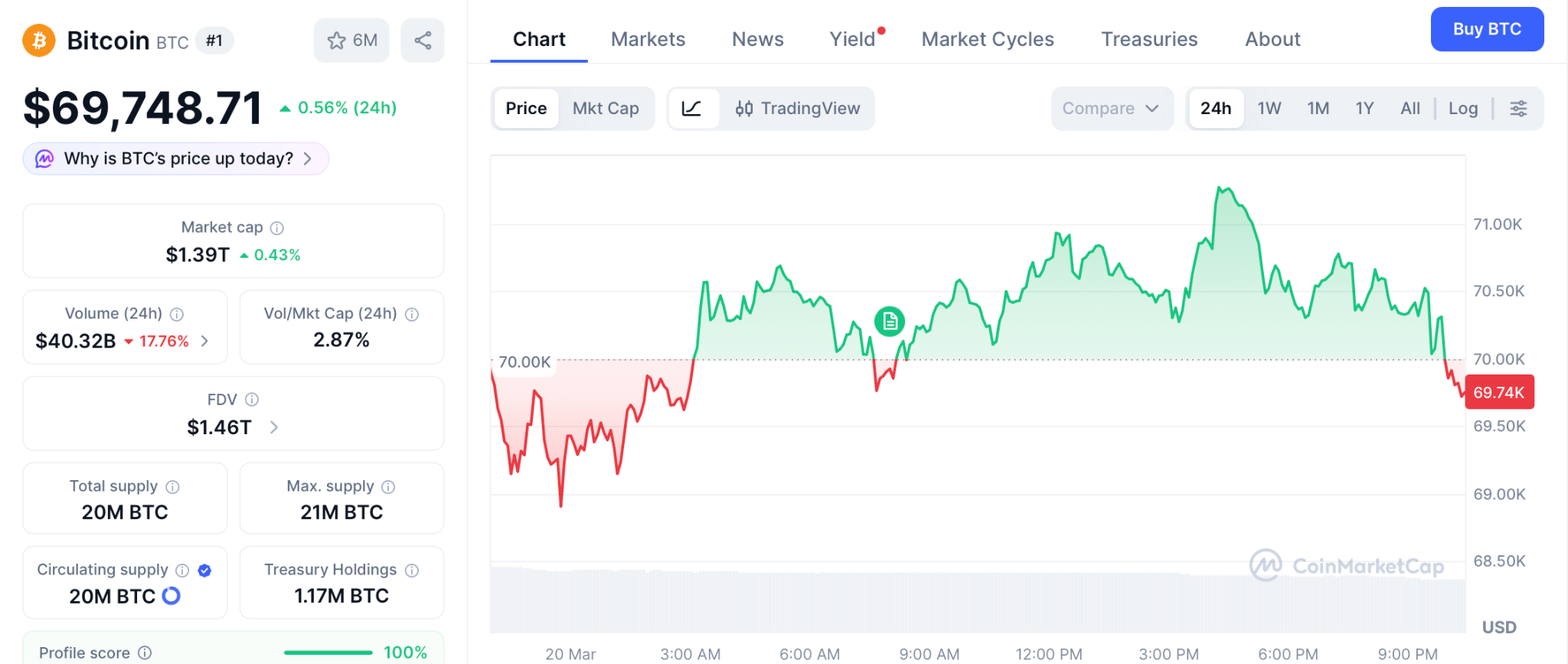Select the line chart view icon
Image resolution: width=1568 pixels, height=664 pixels.
(692, 109)
